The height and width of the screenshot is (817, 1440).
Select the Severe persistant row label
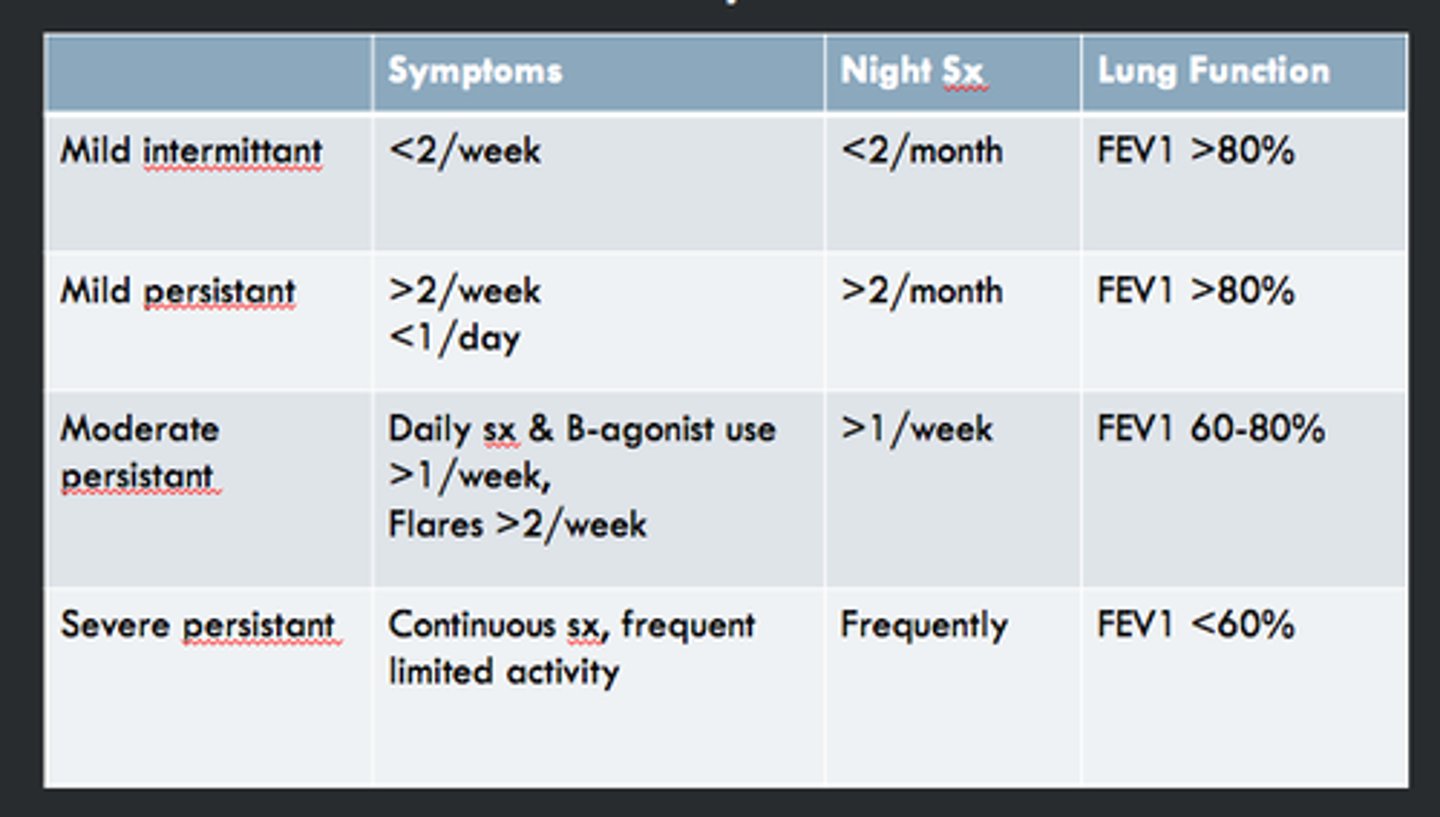click(x=198, y=625)
